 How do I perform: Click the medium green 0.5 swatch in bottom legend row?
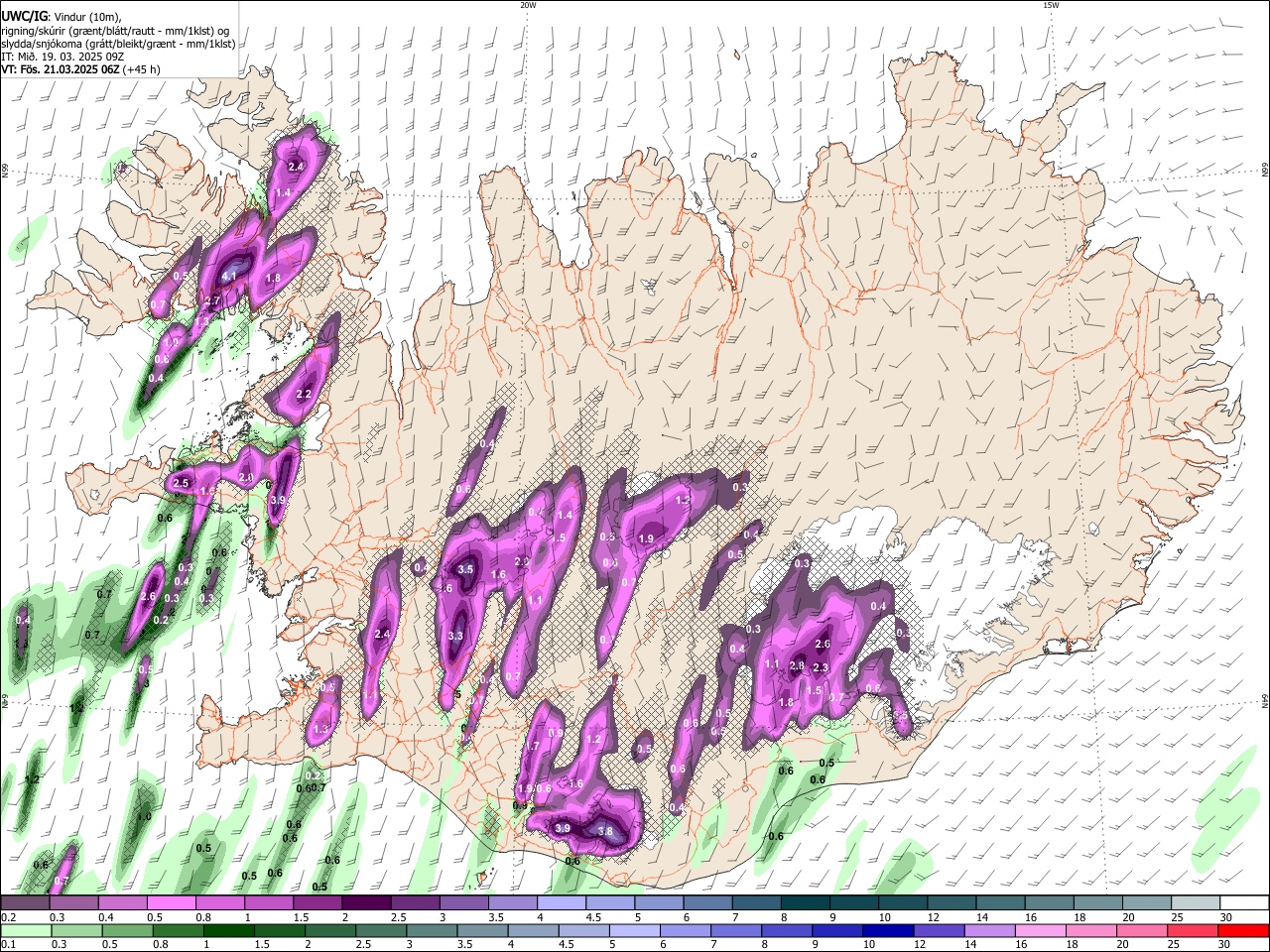[x=127, y=930]
